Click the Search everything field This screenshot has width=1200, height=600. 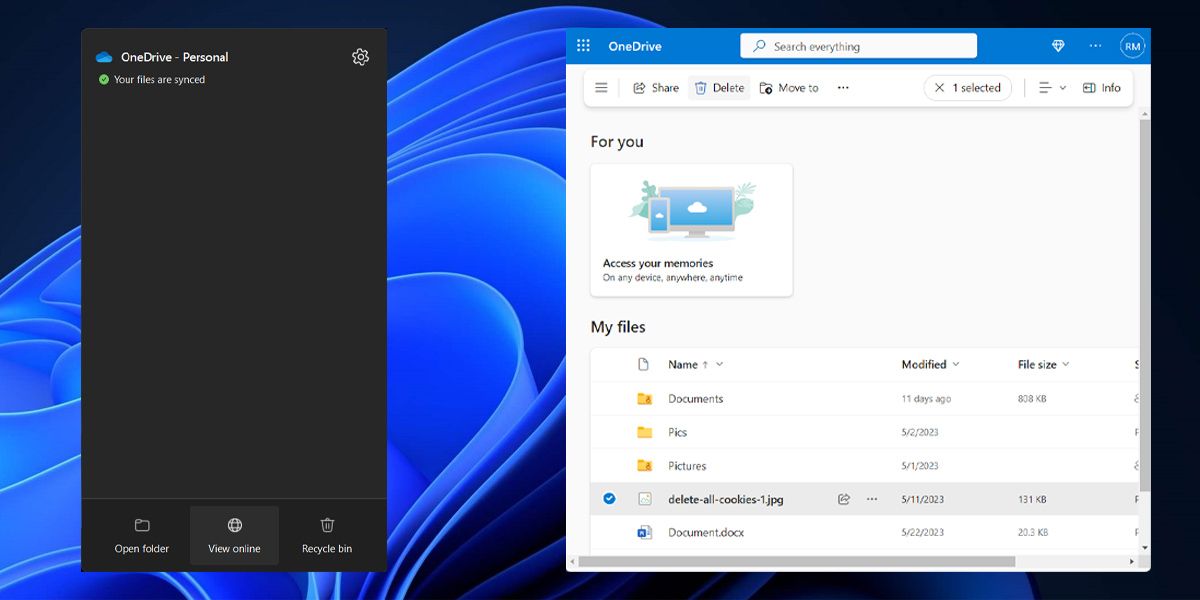pos(858,46)
